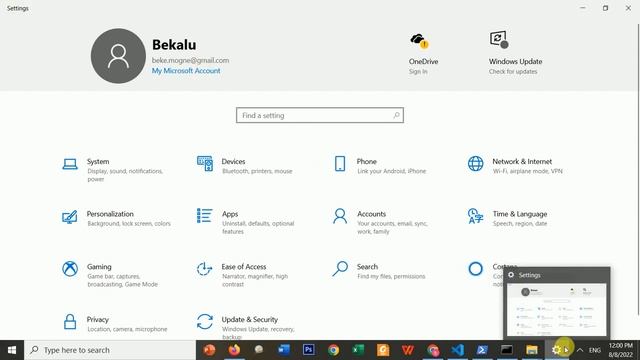
Task: Click Check for updates under Windows Update
Action: (x=513, y=71)
